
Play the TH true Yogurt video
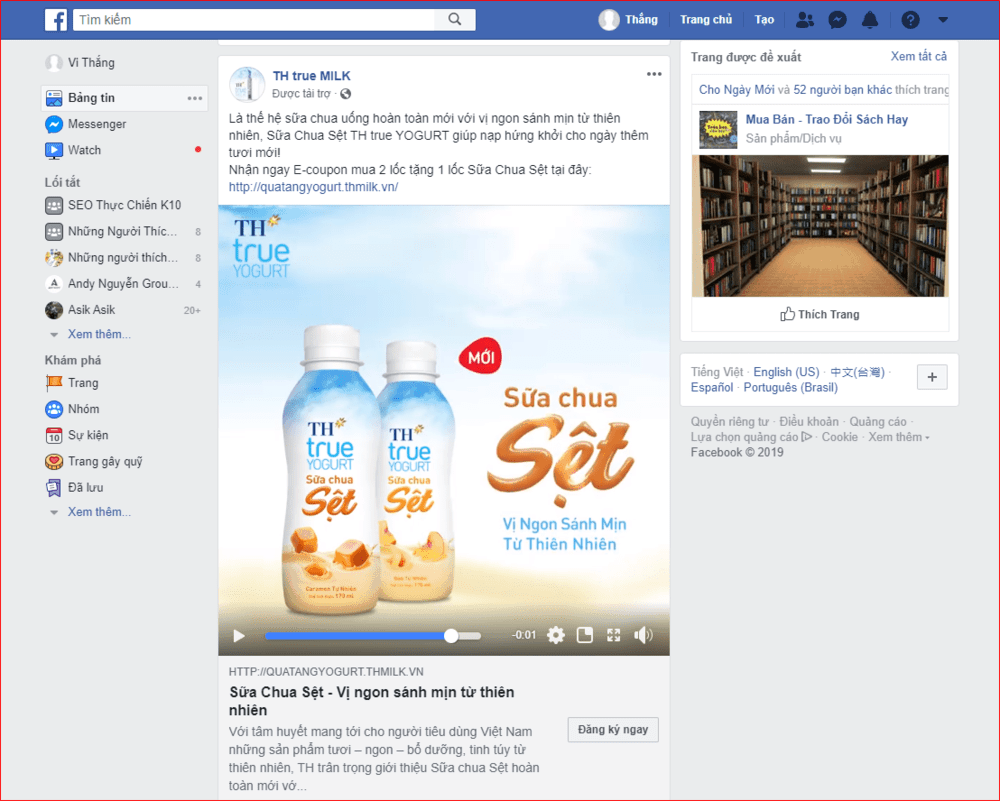point(239,635)
